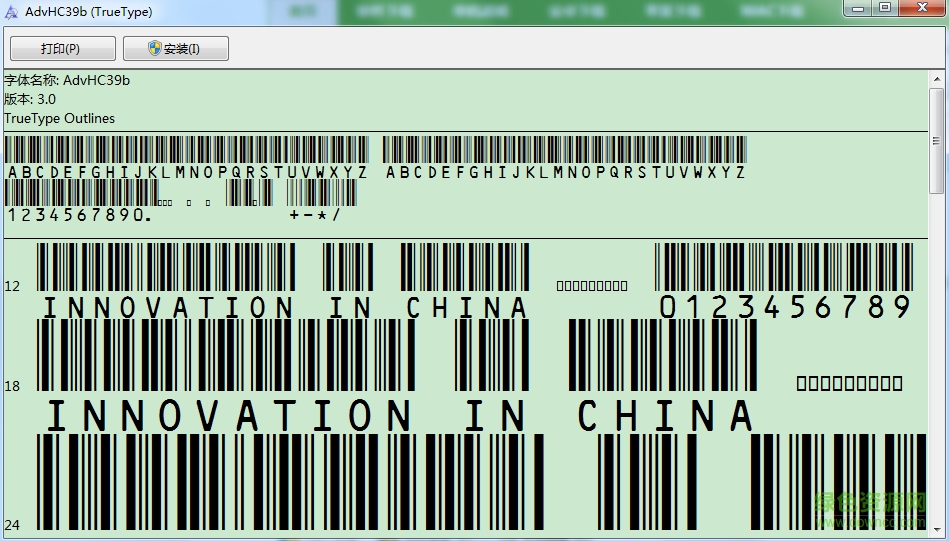Screen dimensions: 949x541
Task: Click the 安装(I) install button
Action: click(x=176, y=48)
